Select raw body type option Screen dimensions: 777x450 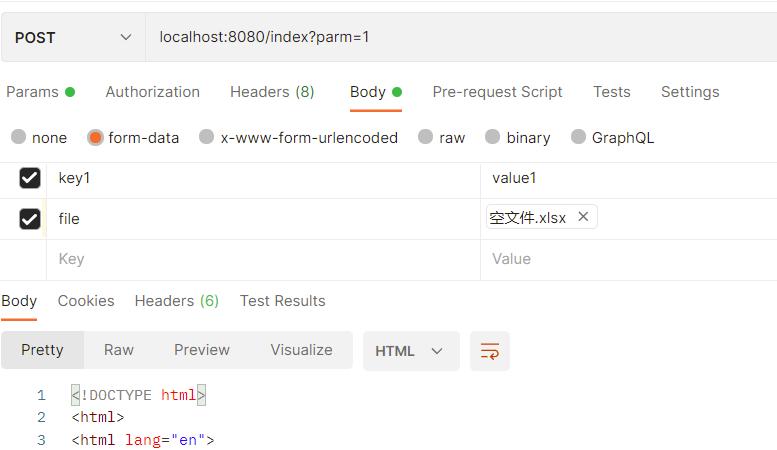coord(426,137)
